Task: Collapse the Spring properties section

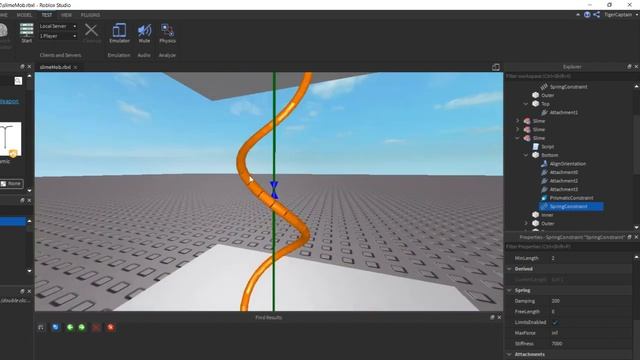Action: coord(509,290)
